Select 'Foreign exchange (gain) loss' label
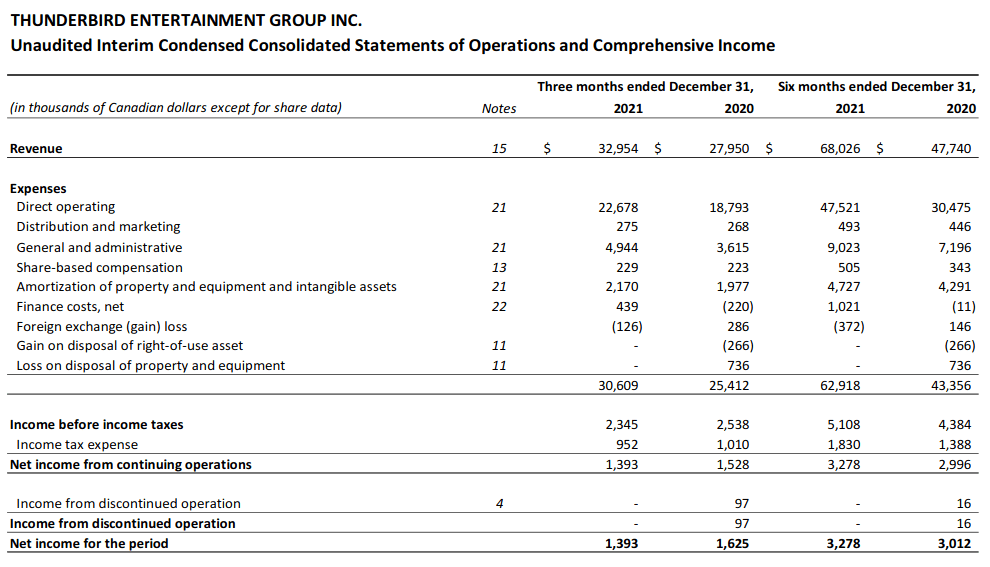This screenshot has width=990, height=567. [x=102, y=327]
